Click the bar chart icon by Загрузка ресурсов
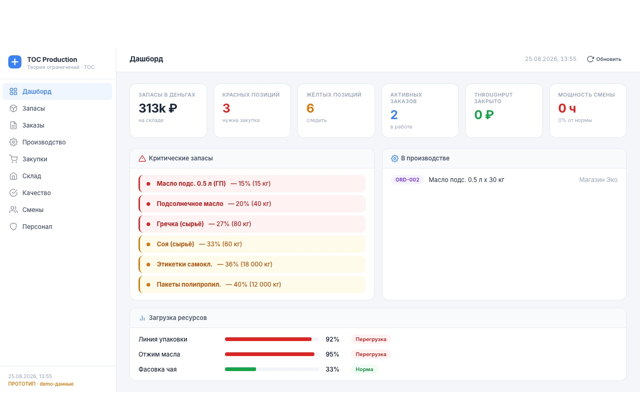Image resolution: width=640 pixels, height=400 pixels. pyautogui.click(x=142, y=318)
